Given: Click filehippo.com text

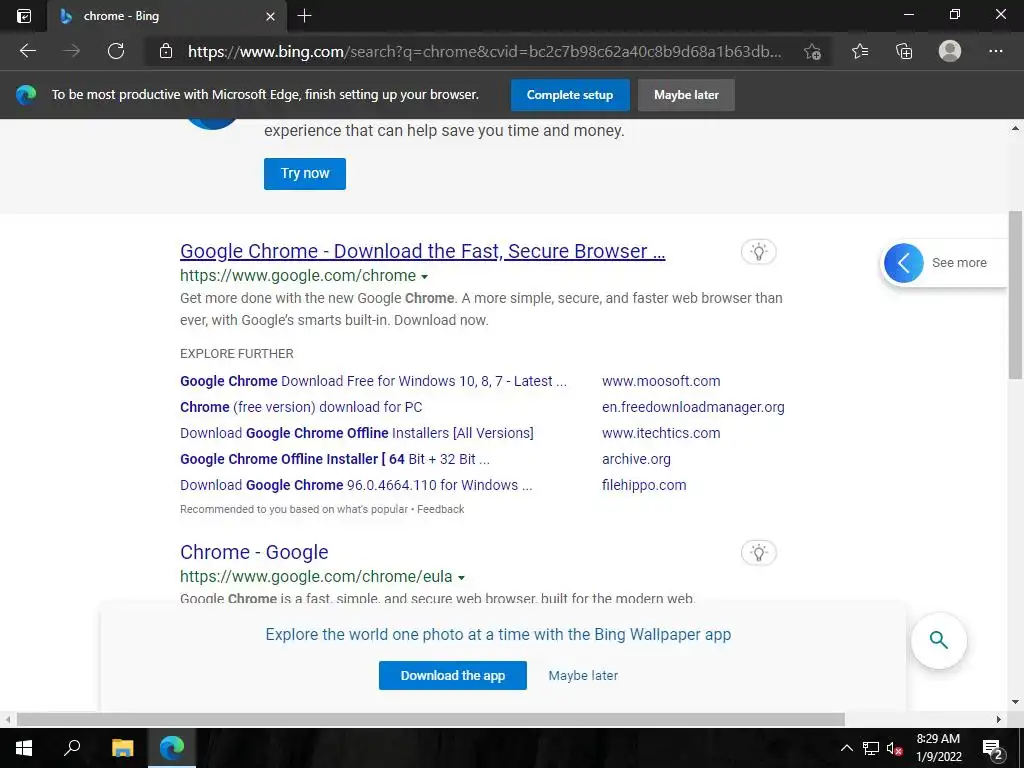Looking at the screenshot, I should 644,485.
